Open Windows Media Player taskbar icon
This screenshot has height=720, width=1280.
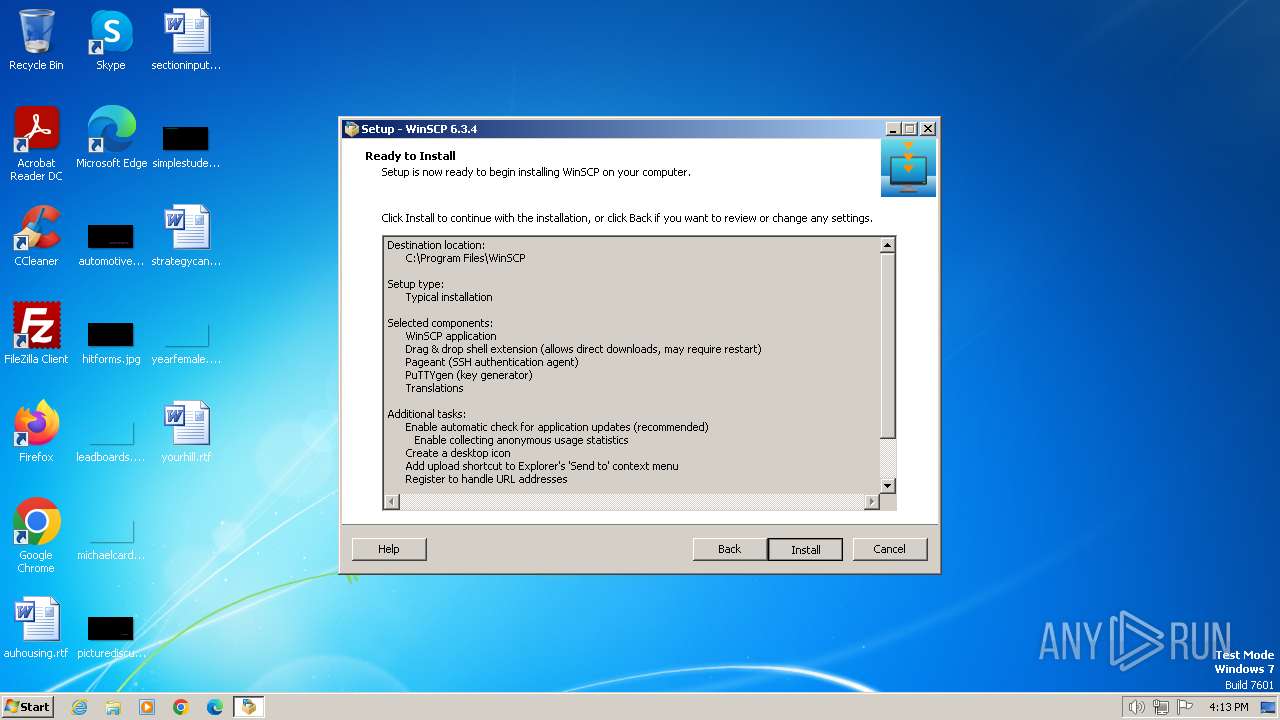tap(147, 707)
